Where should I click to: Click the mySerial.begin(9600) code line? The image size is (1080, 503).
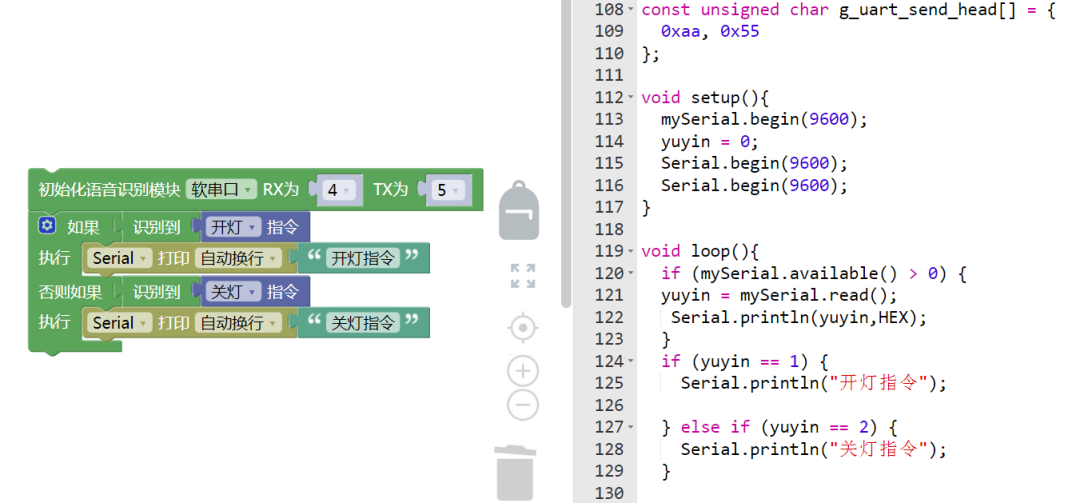point(765,119)
